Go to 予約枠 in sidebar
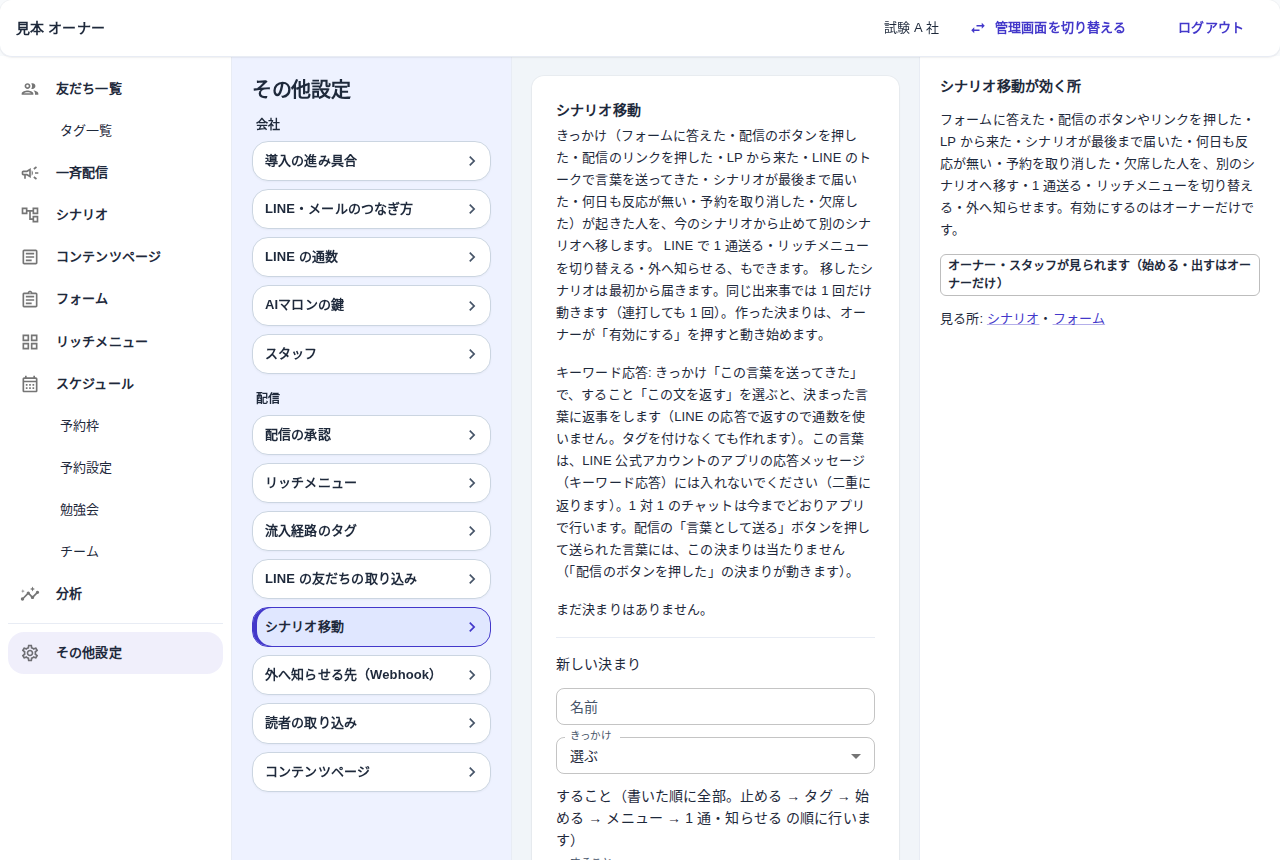The width and height of the screenshot is (1280, 860). pos(80,426)
